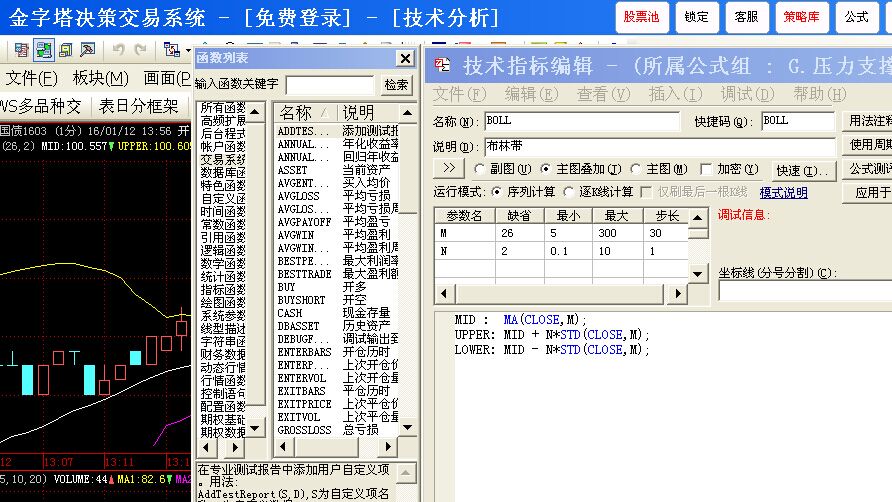Open the 帮助(H) menu in indicator editor
The image size is (892, 502).
820,94
